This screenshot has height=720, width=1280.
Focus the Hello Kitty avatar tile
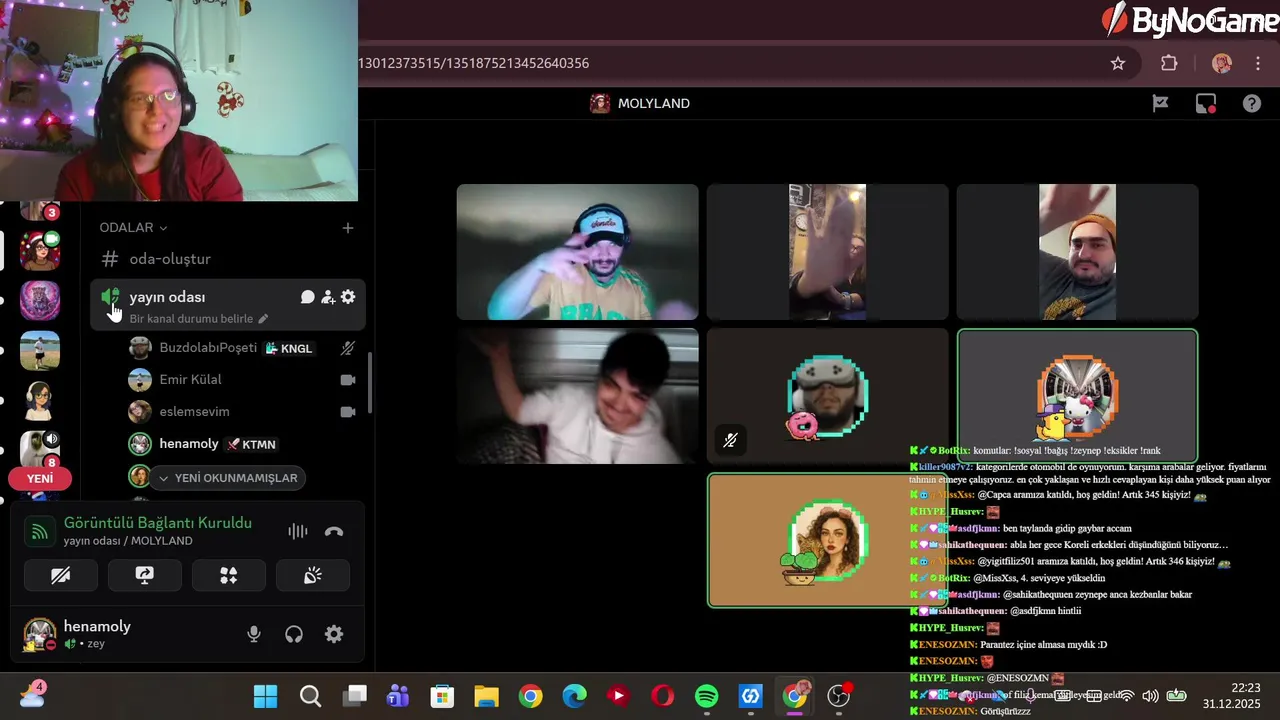tap(1077, 396)
